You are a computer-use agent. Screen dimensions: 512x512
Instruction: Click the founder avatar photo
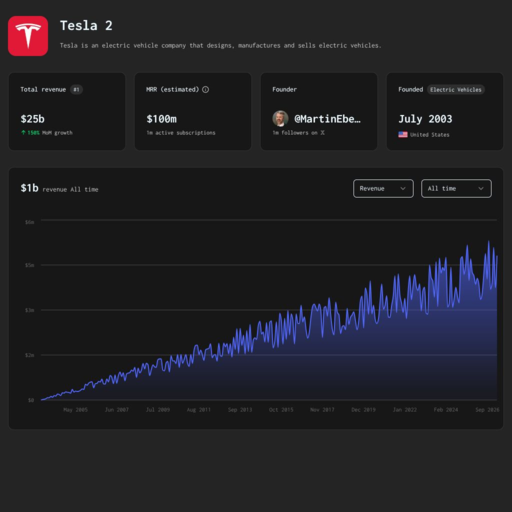(280, 119)
